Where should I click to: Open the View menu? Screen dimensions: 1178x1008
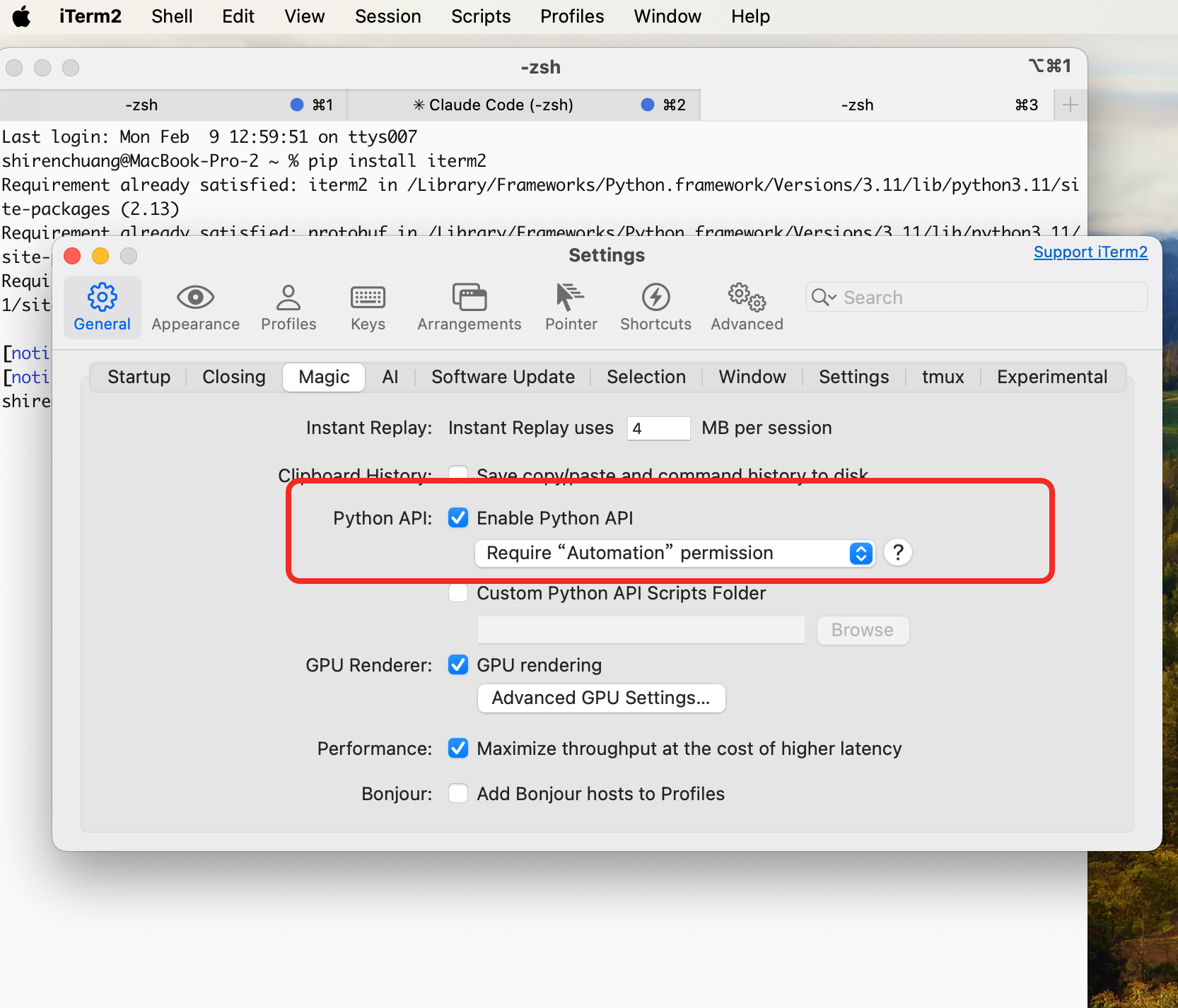pyautogui.click(x=304, y=16)
